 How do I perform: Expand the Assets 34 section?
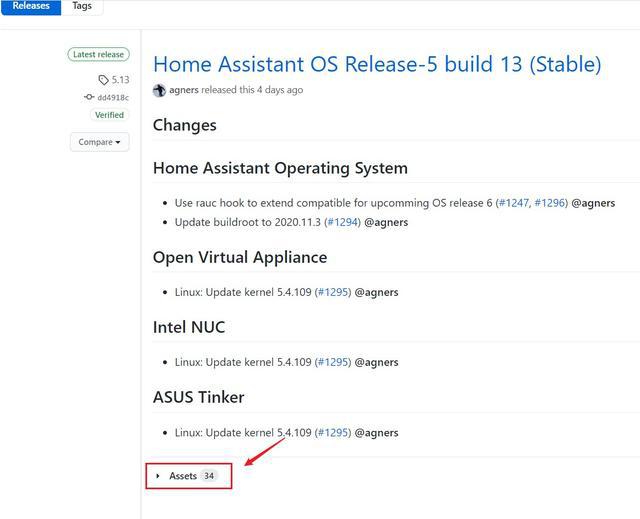[x=189, y=476]
